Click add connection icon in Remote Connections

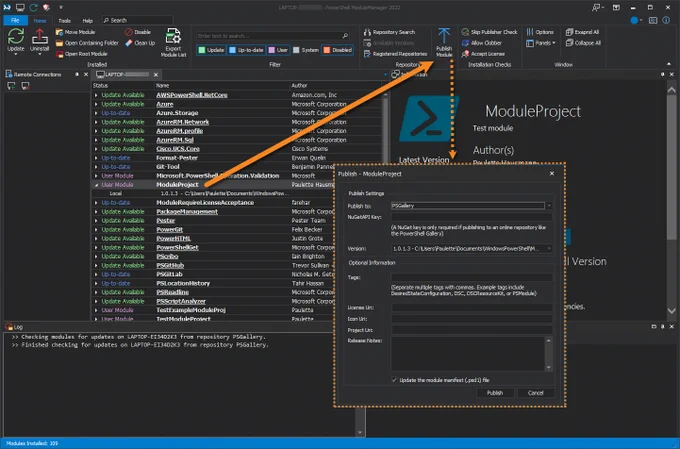[x=11, y=86]
